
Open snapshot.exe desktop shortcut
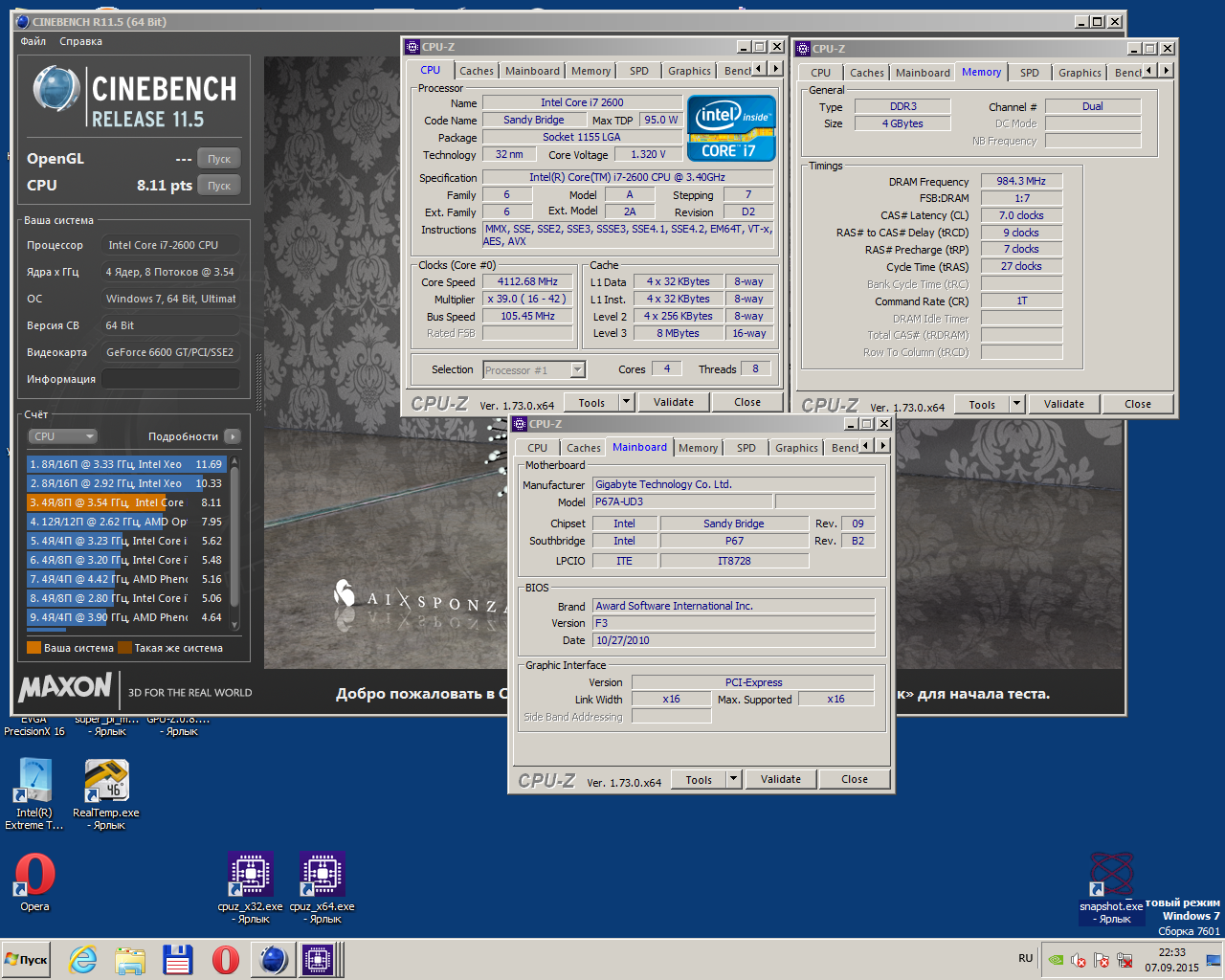tap(1111, 888)
